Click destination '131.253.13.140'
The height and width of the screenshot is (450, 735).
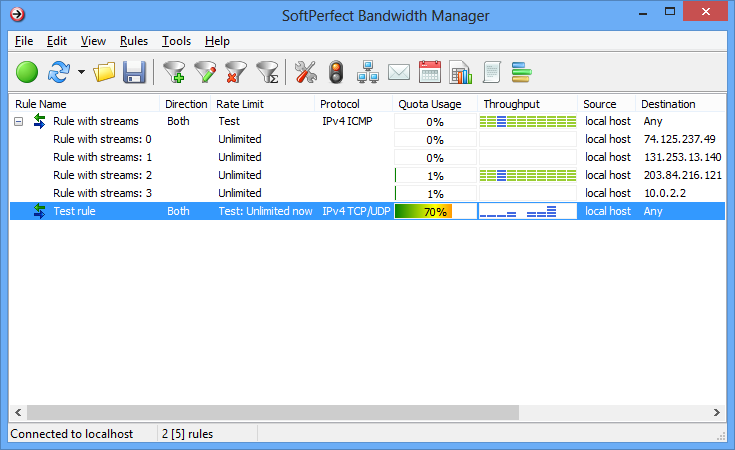pos(682,157)
